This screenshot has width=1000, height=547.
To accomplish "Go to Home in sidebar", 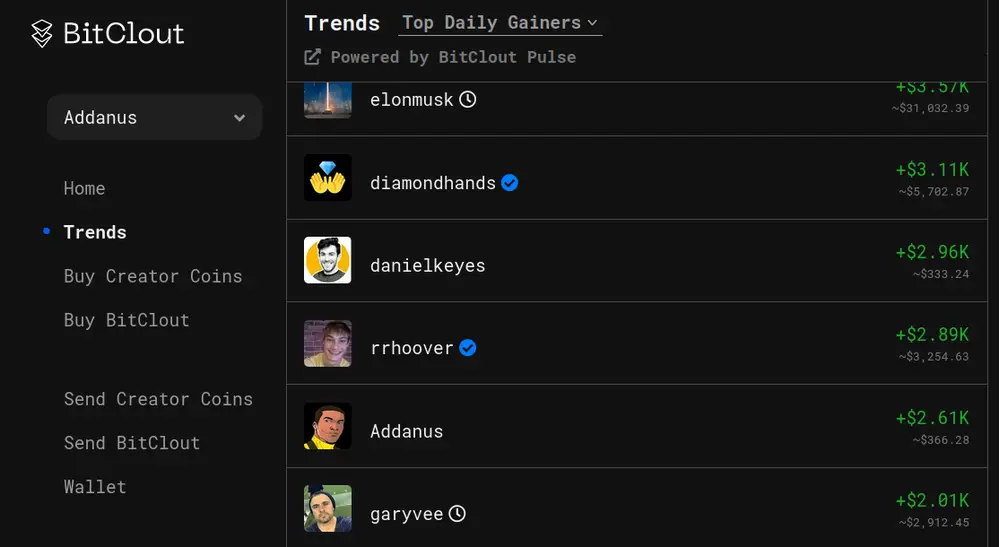I will [84, 188].
